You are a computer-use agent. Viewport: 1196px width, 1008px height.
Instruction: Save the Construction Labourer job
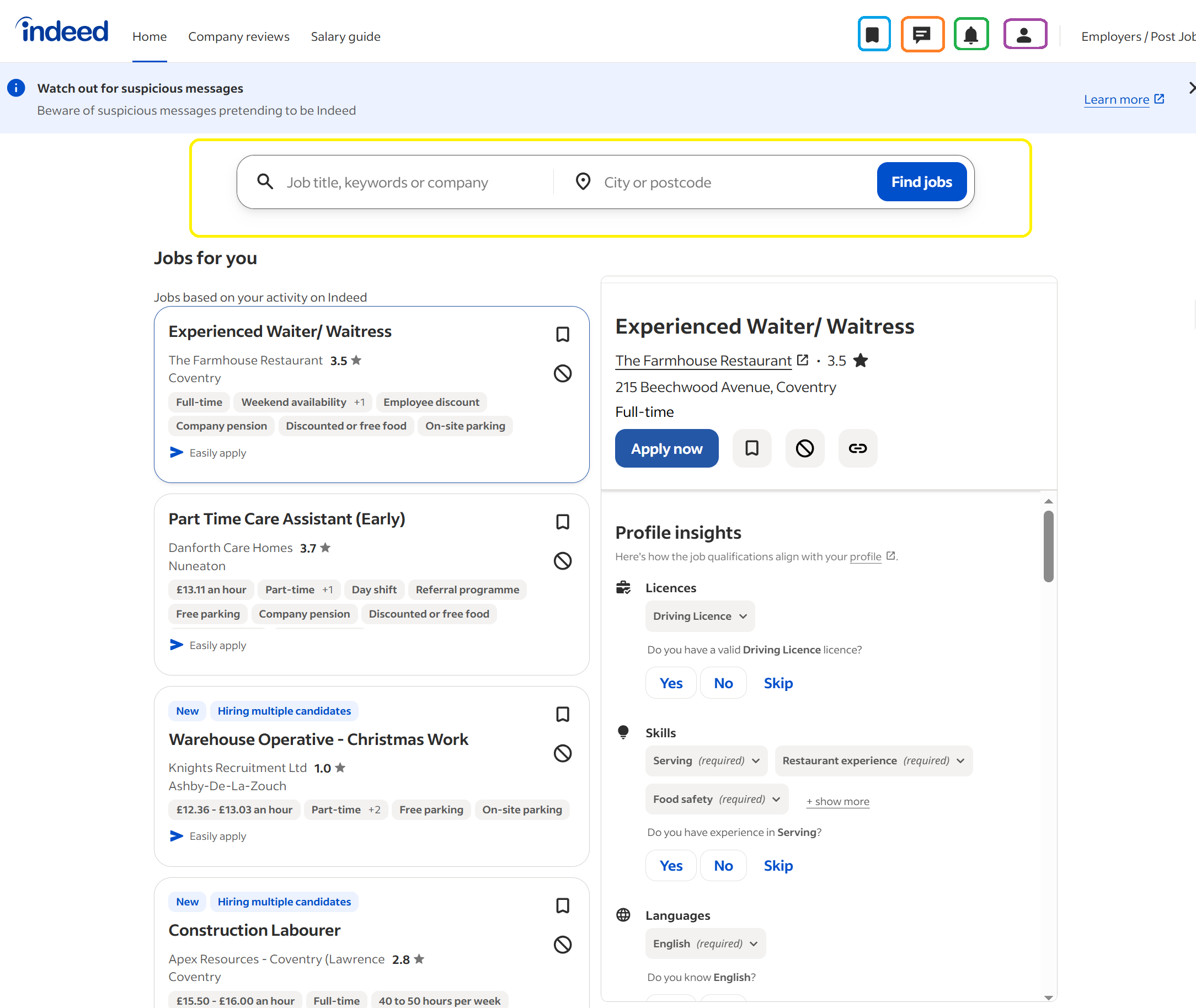563,906
